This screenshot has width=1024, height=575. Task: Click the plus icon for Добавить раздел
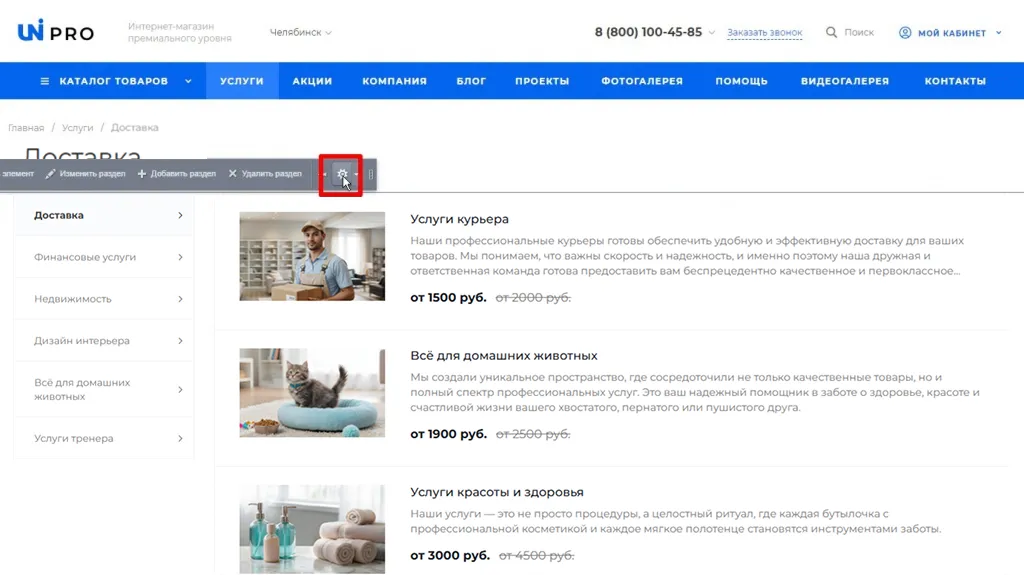pos(142,174)
